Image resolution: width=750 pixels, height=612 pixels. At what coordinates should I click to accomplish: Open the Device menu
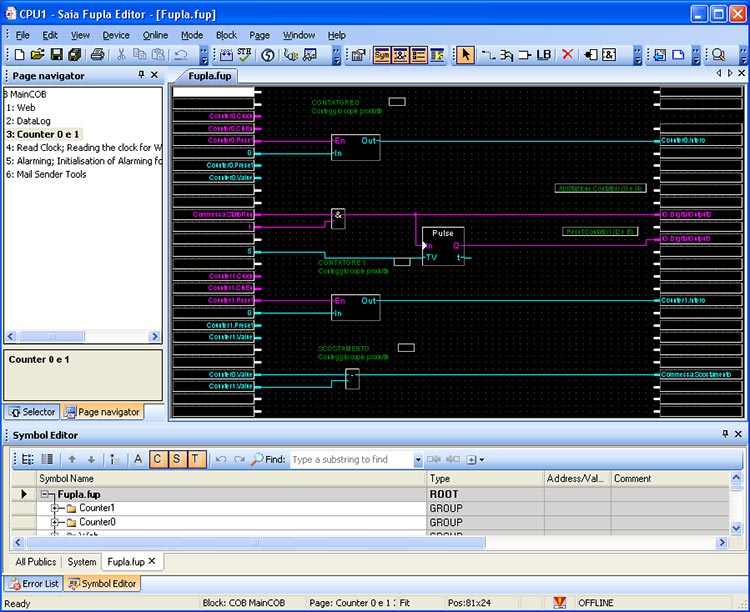tap(116, 35)
